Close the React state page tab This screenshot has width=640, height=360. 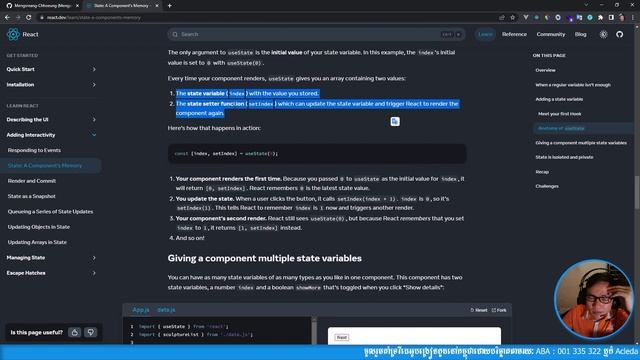(157, 6)
